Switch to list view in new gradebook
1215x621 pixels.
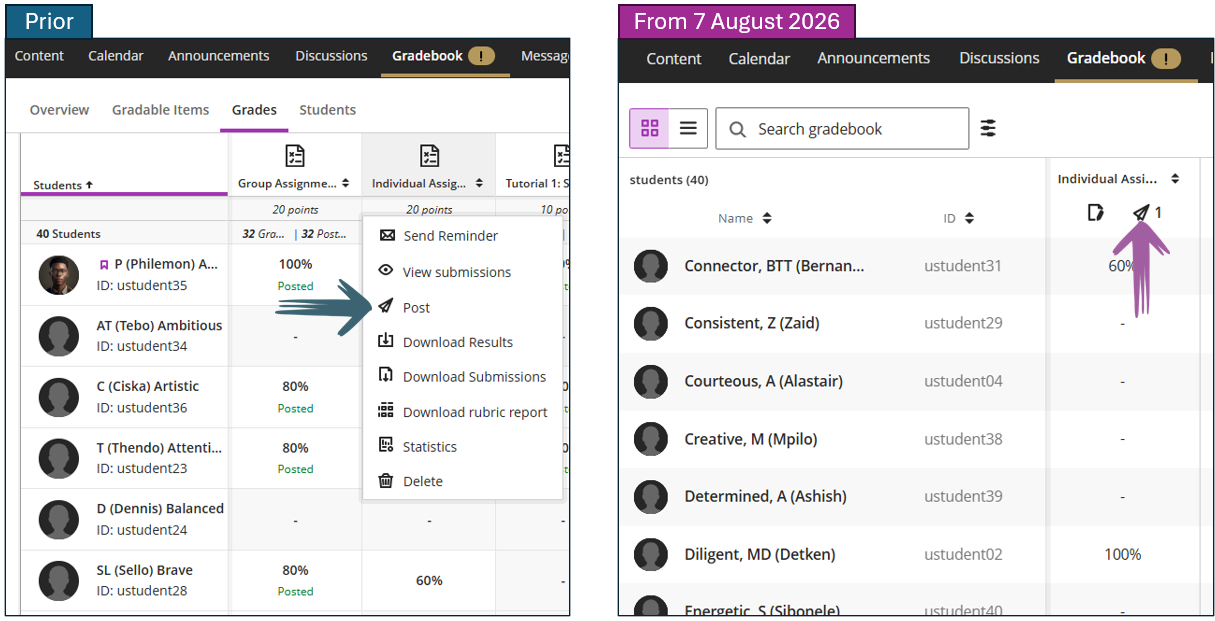pos(688,128)
